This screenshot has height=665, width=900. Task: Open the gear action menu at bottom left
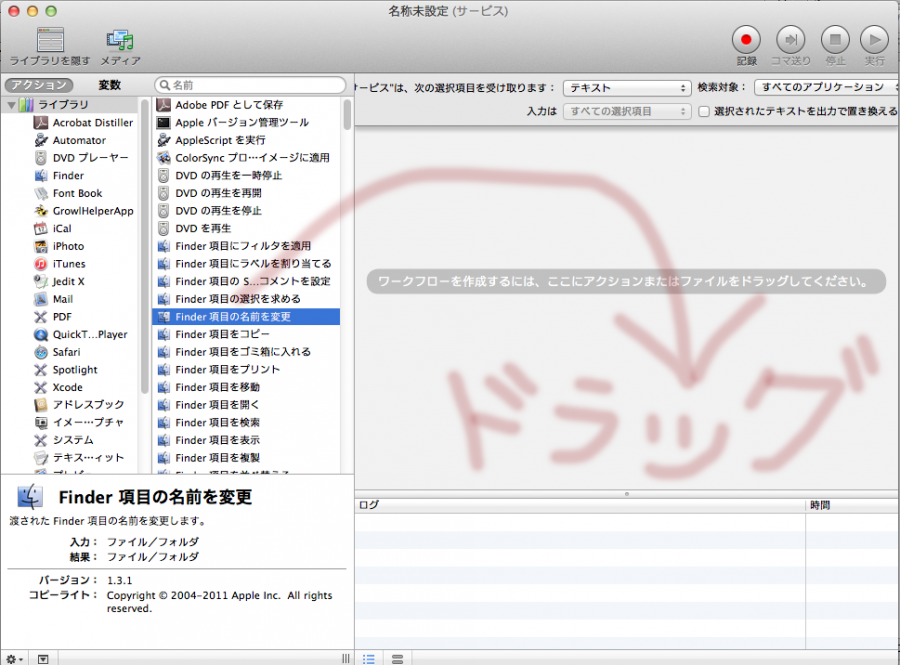coord(14,658)
